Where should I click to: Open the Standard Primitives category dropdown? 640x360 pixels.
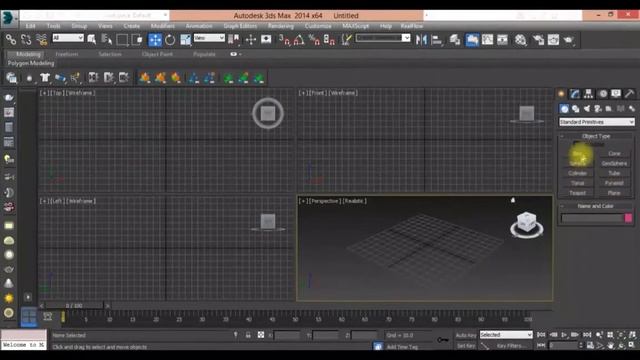click(x=596, y=122)
